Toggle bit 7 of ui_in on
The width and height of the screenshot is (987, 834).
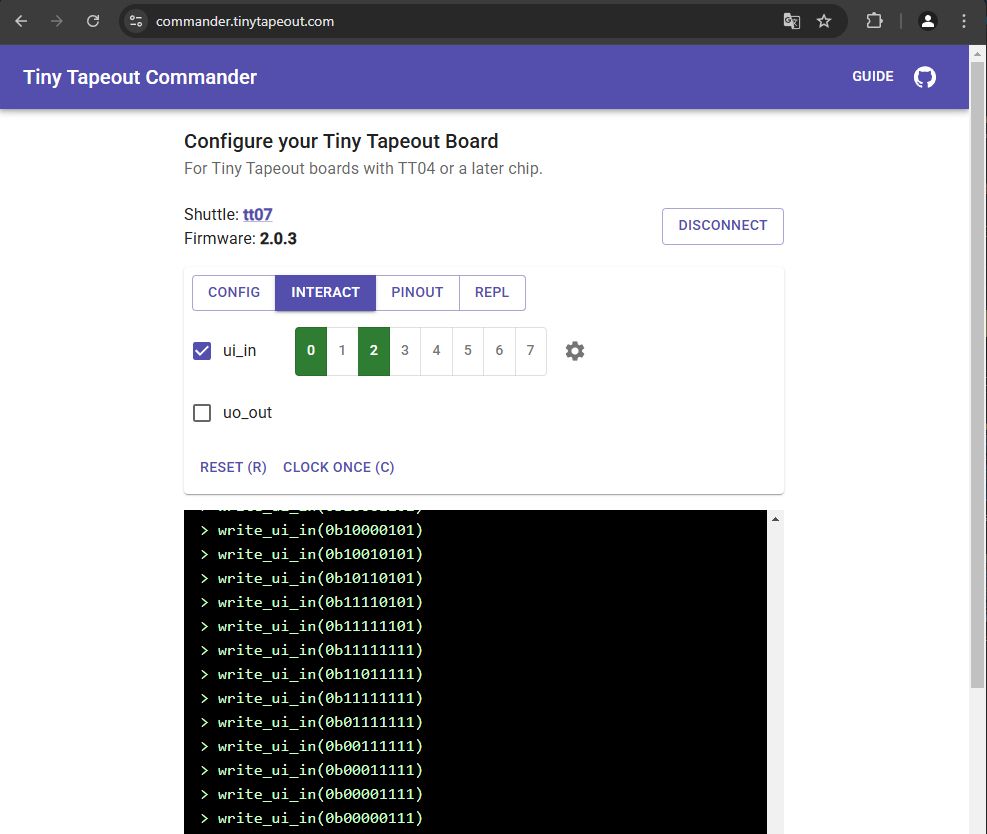coord(530,351)
